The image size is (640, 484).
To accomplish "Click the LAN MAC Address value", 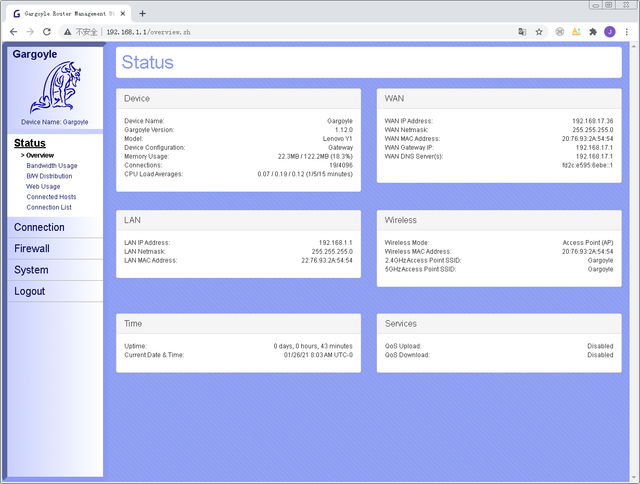I will [327, 260].
